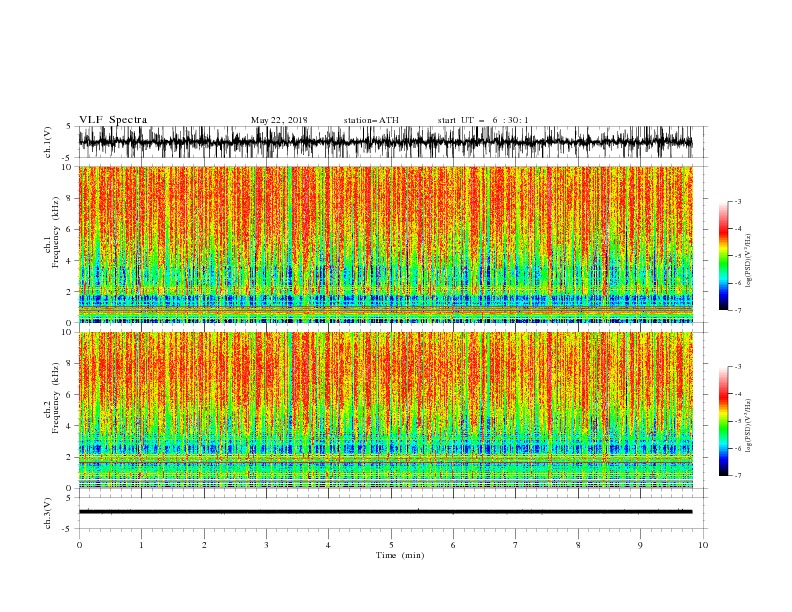Screen dimensions: 792x612
Task: Click the time axis tick label '3'
Action: 266,545
